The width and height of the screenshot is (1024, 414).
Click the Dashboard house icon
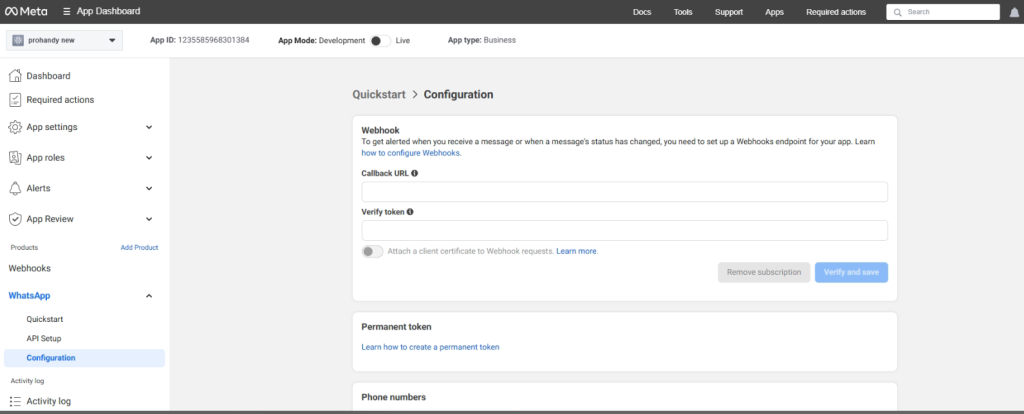15,76
